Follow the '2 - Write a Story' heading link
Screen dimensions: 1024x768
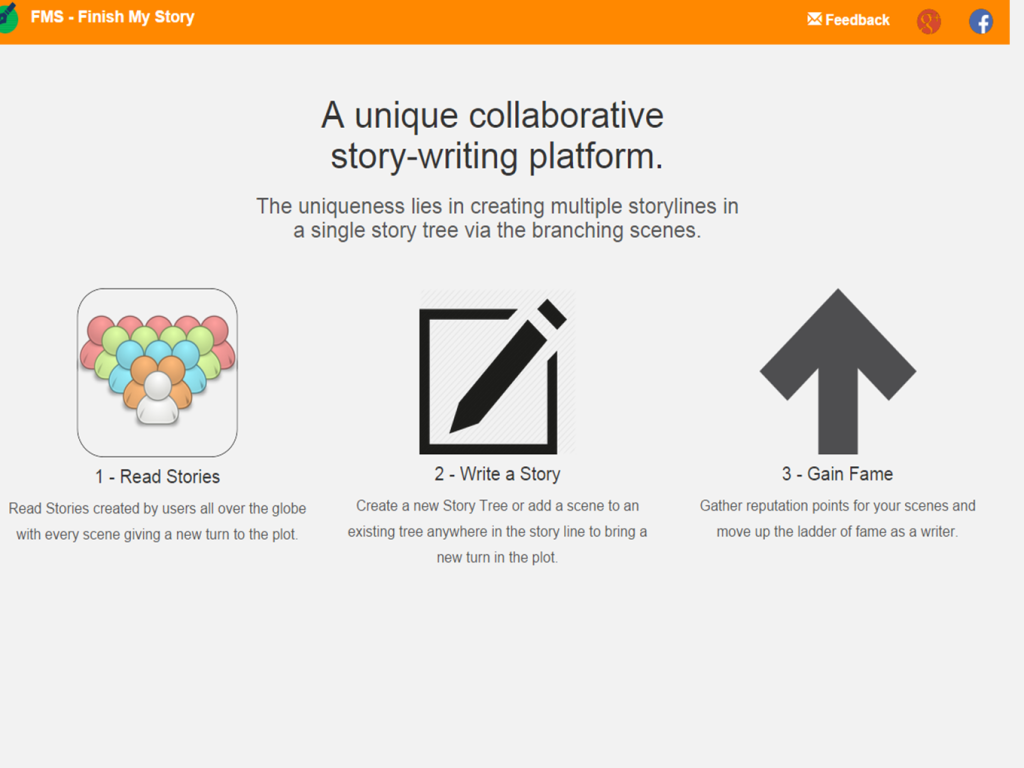[496, 474]
